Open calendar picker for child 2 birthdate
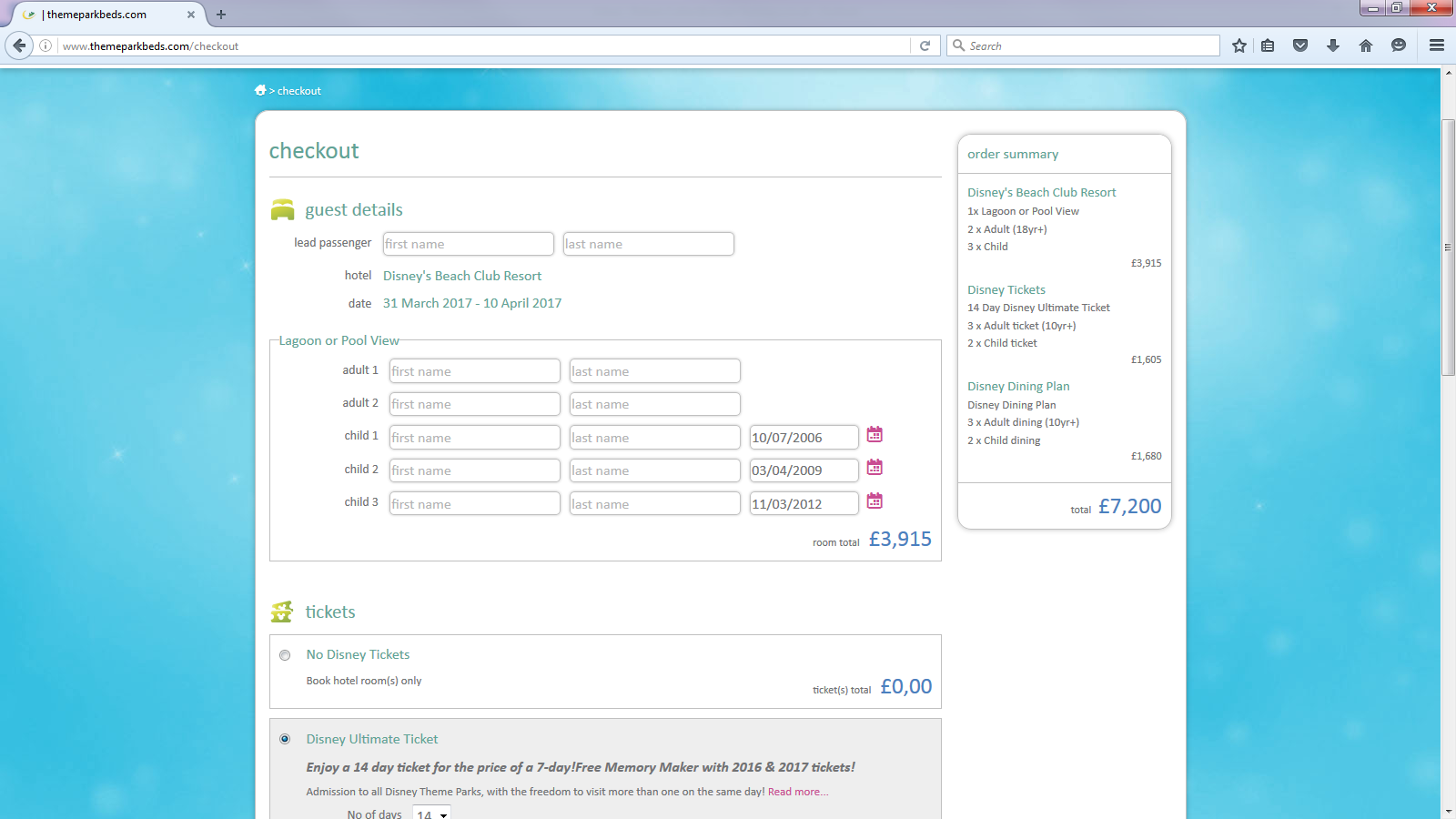 point(875,468)
